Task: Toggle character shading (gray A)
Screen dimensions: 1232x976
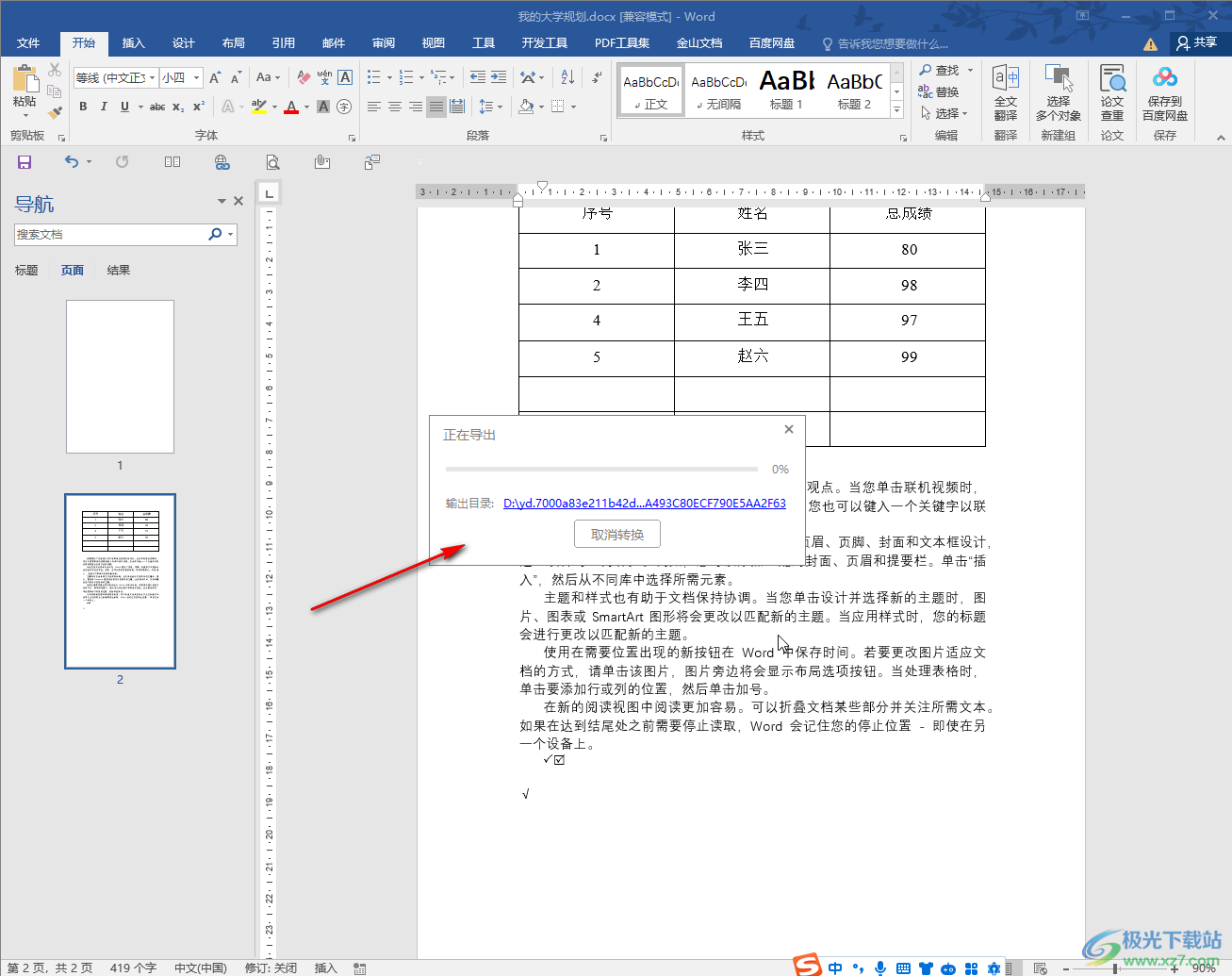Action: point(323,107)
